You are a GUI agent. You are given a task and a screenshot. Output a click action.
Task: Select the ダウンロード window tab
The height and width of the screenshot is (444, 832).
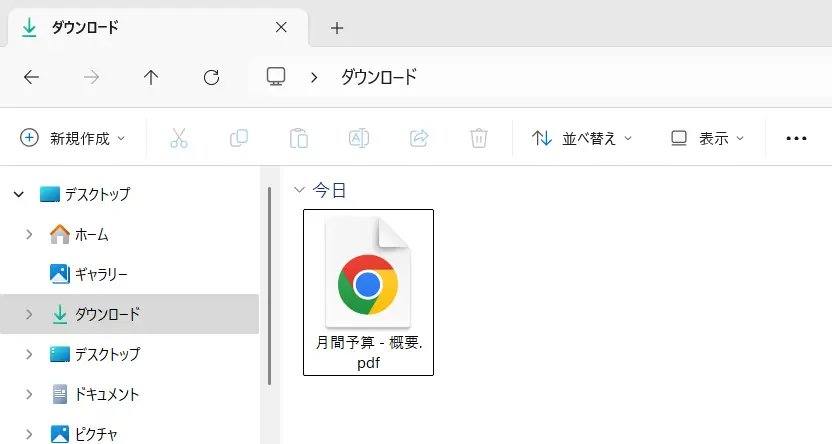click(x=157, y=28)
